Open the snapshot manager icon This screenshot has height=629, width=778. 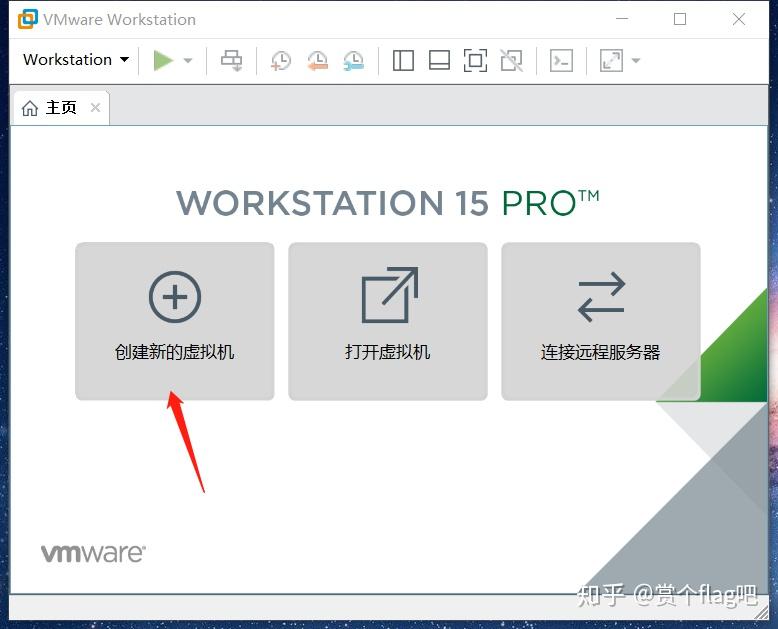[354, 61]
